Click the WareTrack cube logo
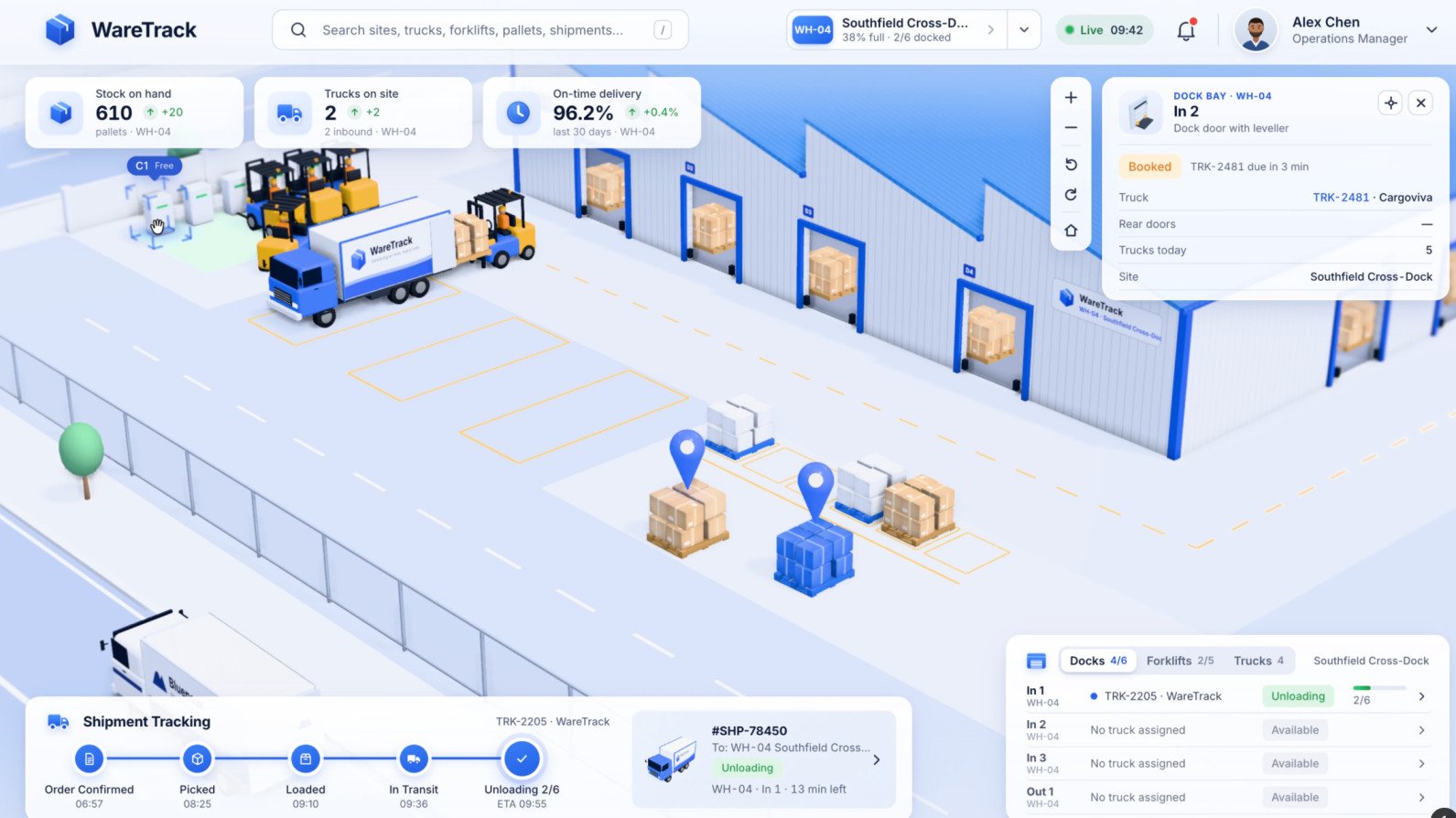 [x=59, y=30]
